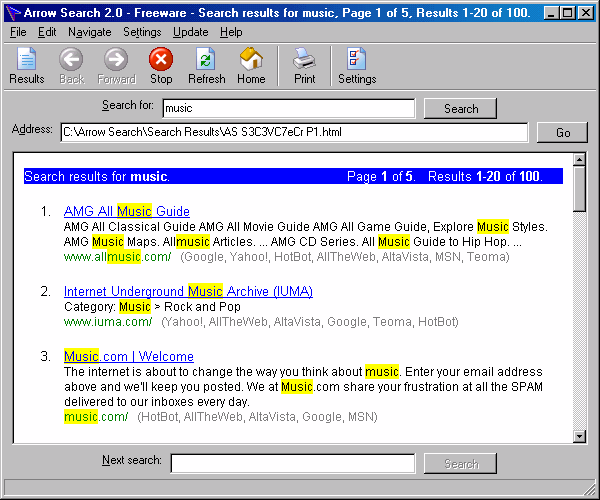This screenshot has width=600, height=500.
Task: Click the '(HotBot, AllTheWeb, AltaVista, Google, MSN)' text
Action: (x=257, y=417)
